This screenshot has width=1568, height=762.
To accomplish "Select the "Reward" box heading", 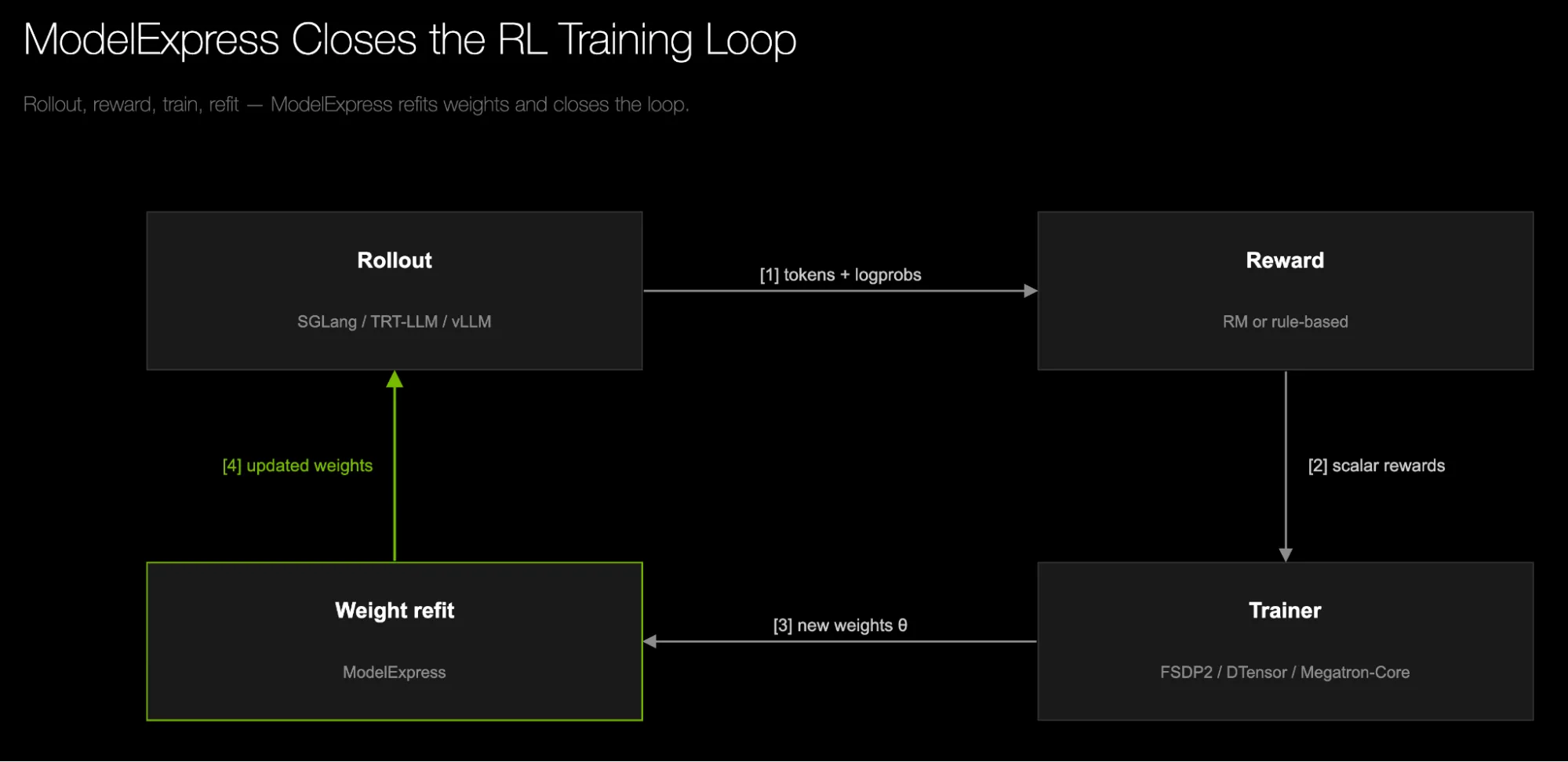I will pyautogui.click(x=1285, y=260).
